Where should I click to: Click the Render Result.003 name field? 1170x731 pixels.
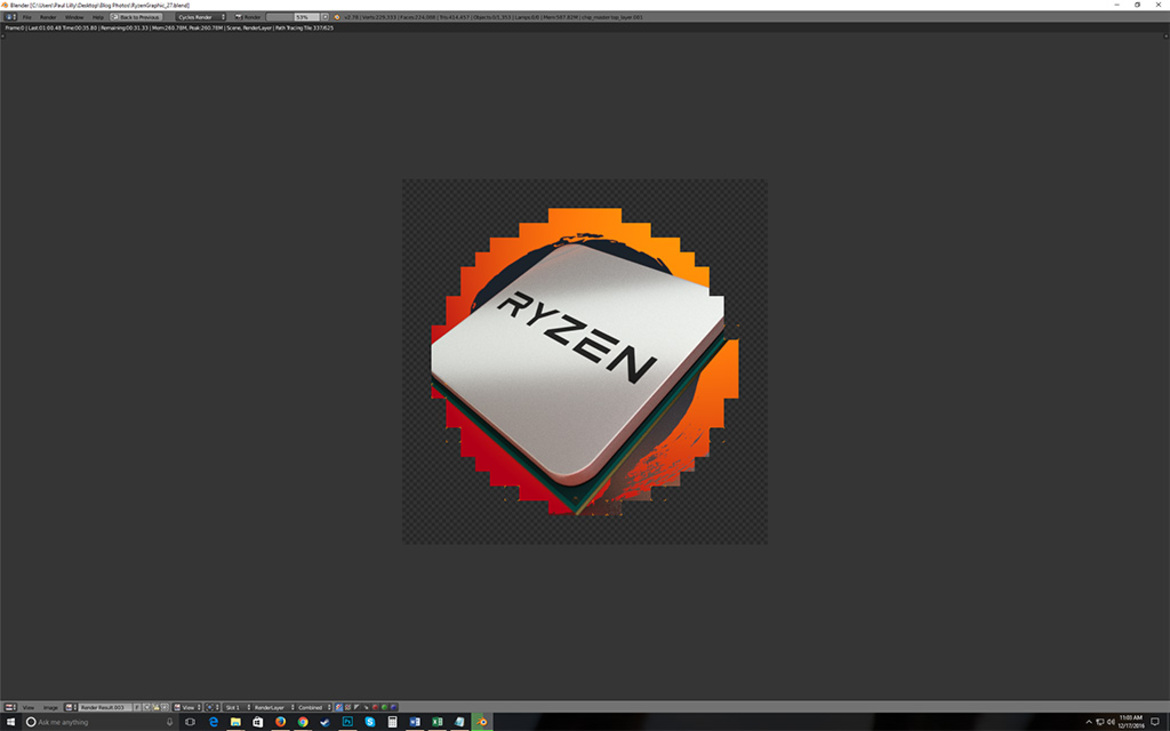click(x=105, y=707)
